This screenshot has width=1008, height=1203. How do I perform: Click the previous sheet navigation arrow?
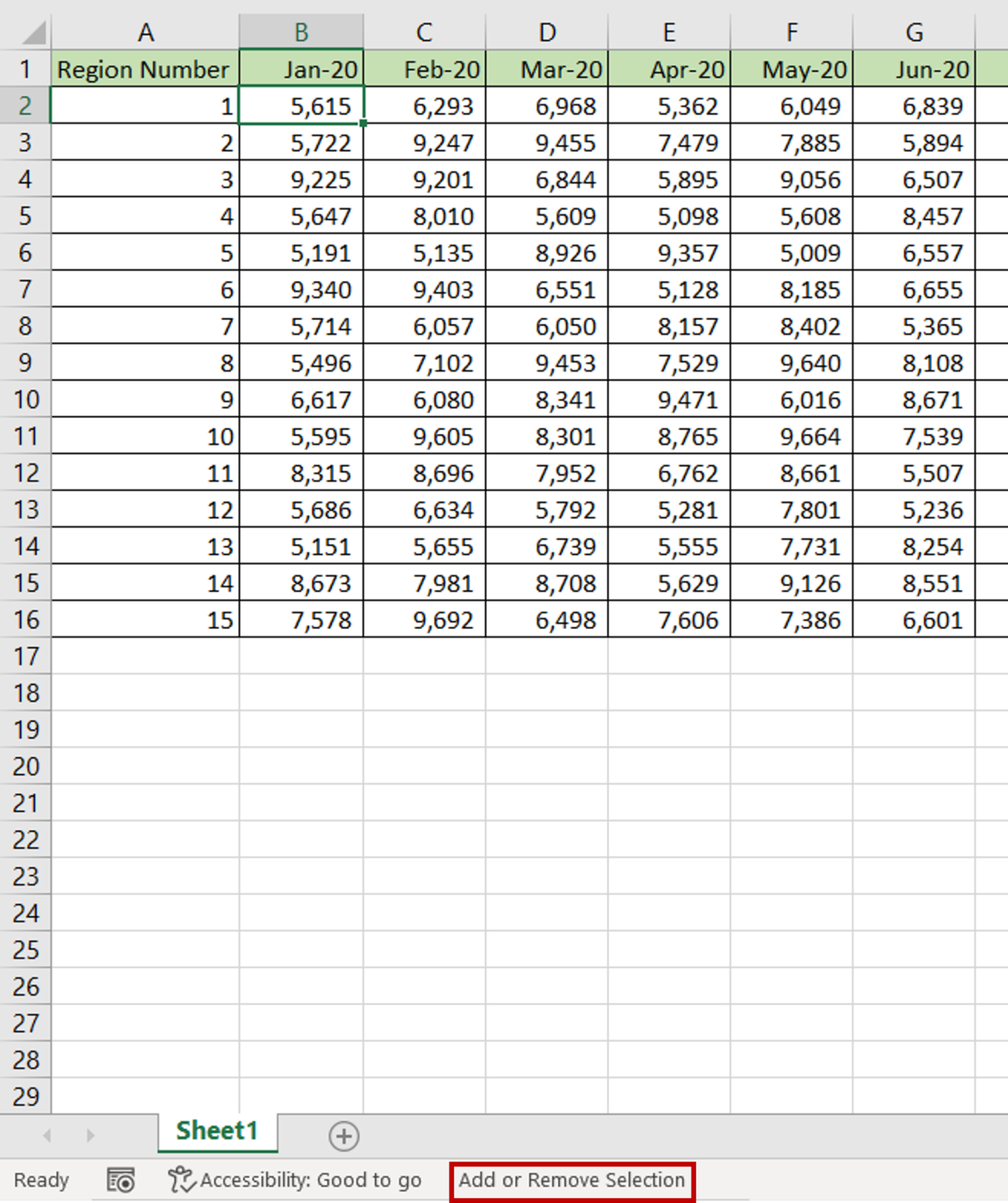pyautogui.click(x=49, y=1136)
